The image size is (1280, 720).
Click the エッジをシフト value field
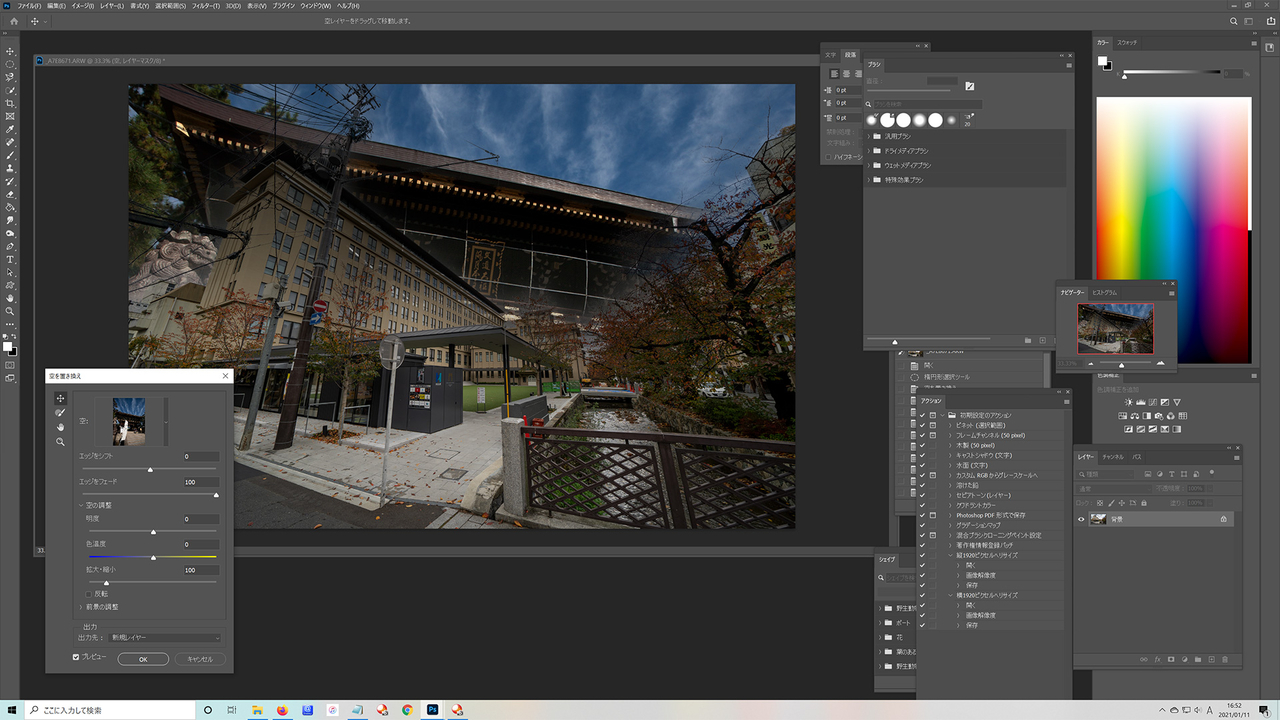(x=200, y=456)
